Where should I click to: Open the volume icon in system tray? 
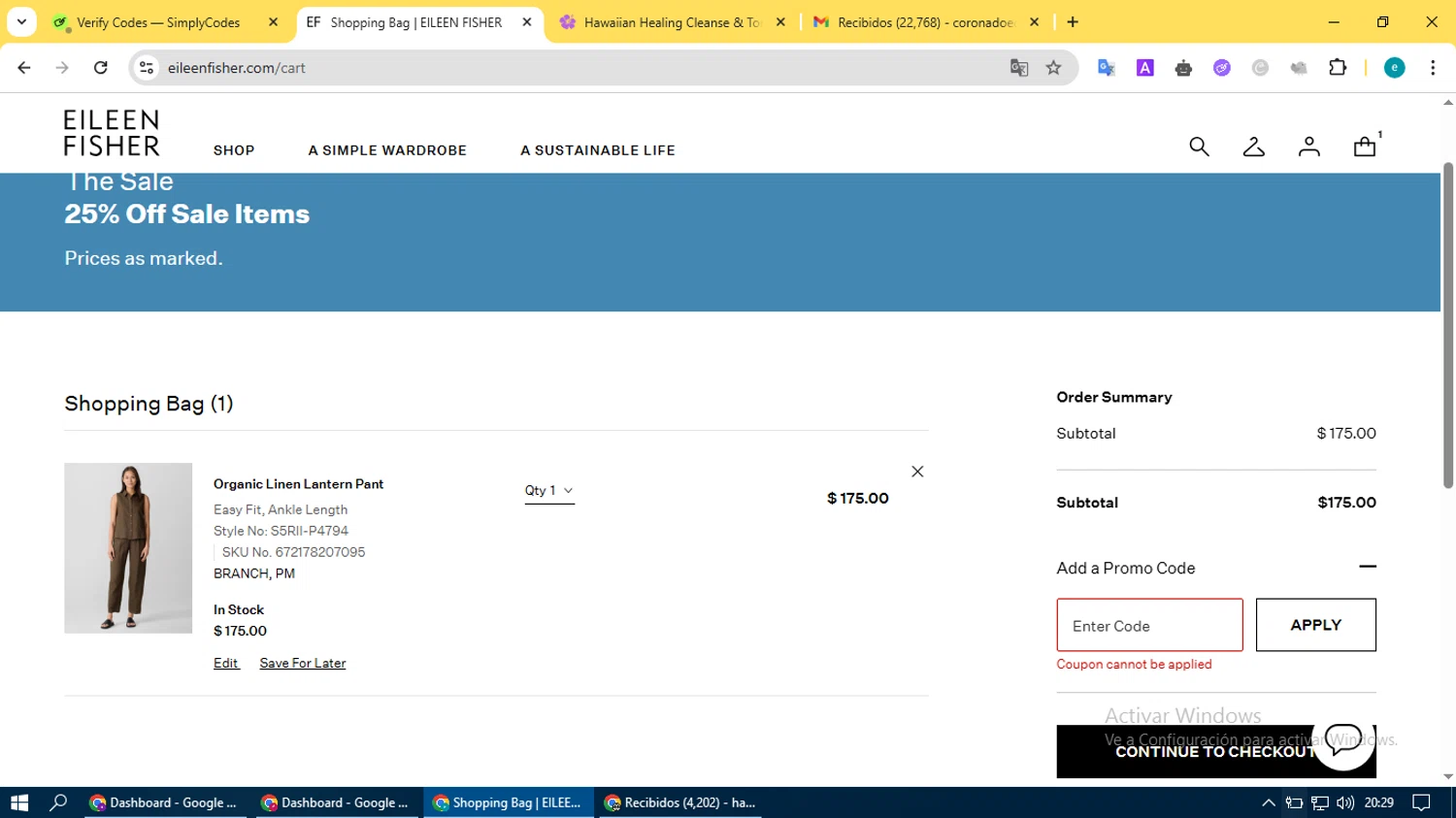click(1344, 802)
